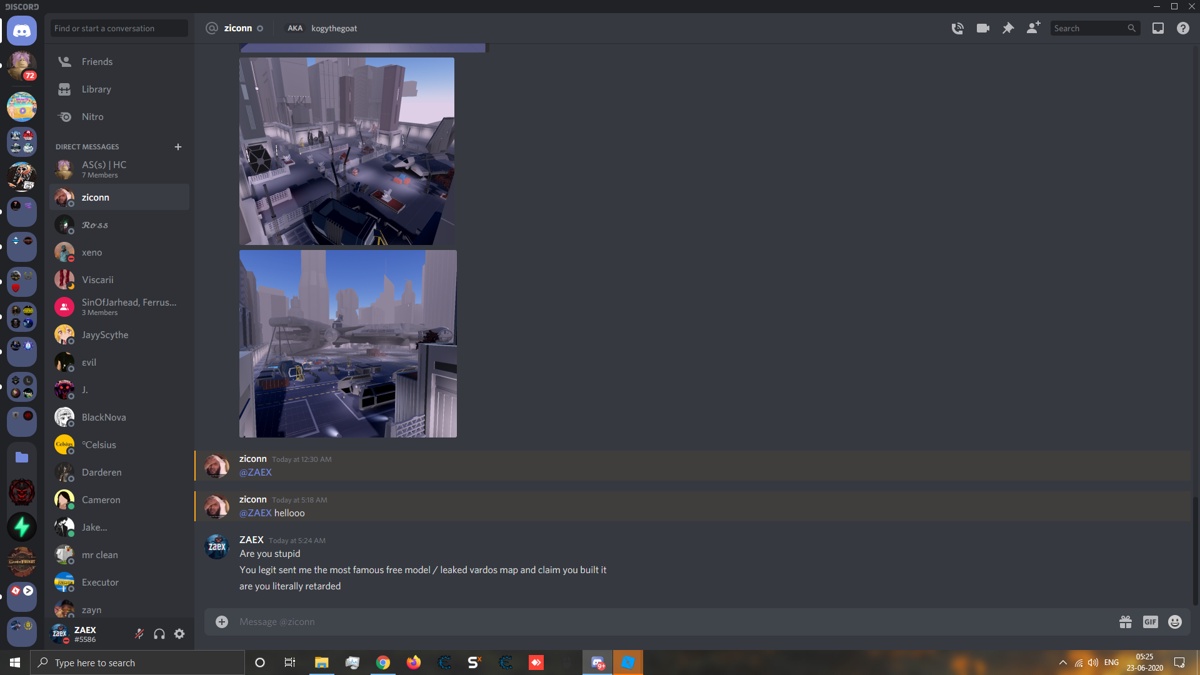Click the upload attachment plus button

tap(222, 622)
